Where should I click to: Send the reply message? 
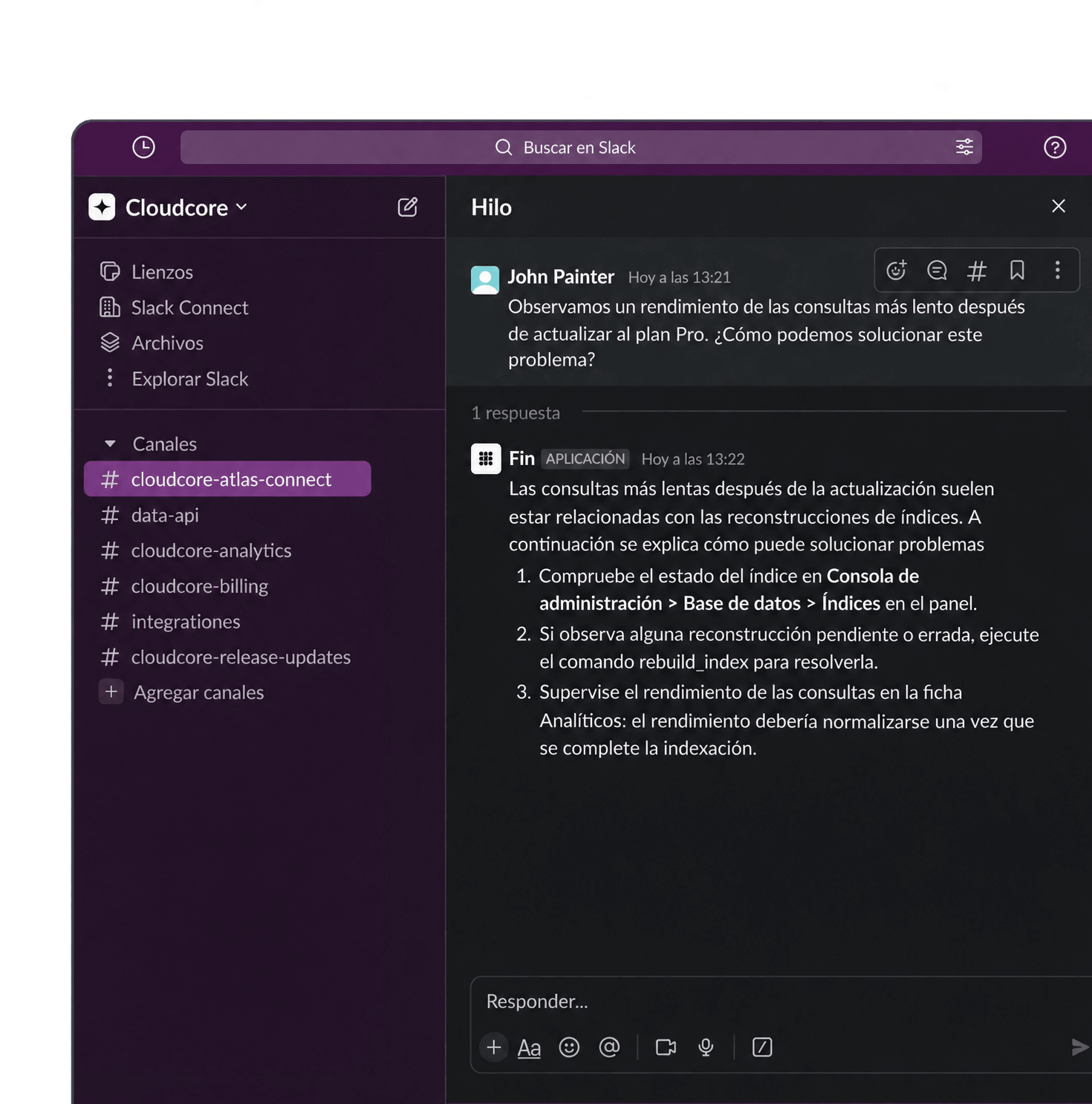click(x=1080, y=1047)
